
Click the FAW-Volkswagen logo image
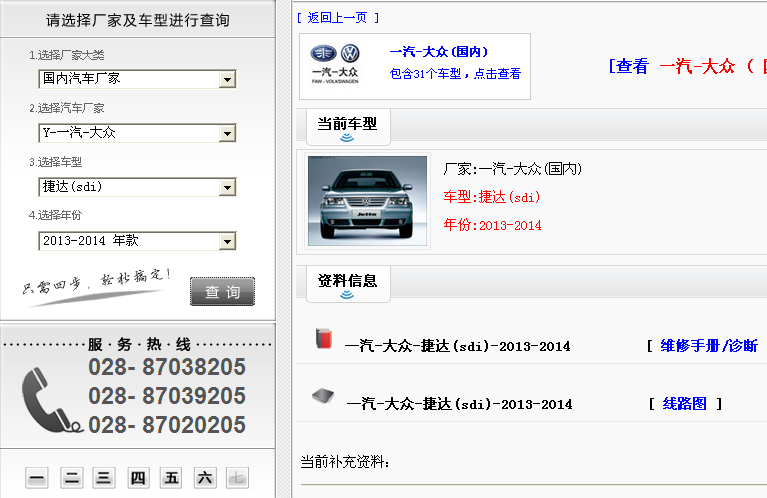point(336,64)
